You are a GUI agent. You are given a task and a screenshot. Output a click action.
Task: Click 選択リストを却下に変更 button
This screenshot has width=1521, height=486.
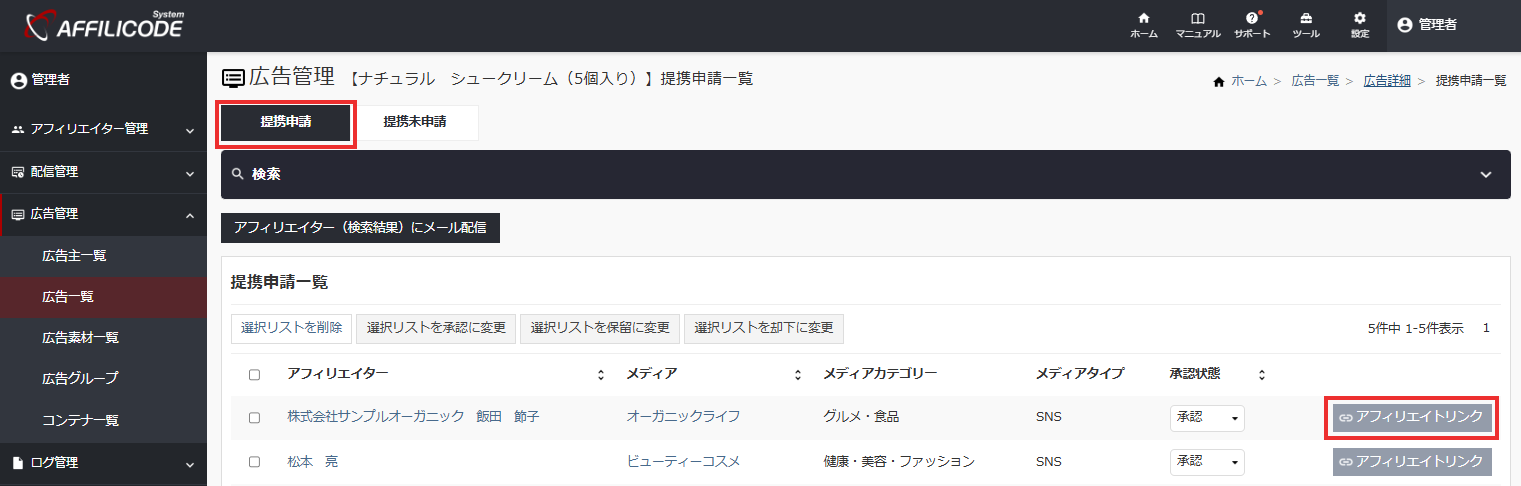764,328
